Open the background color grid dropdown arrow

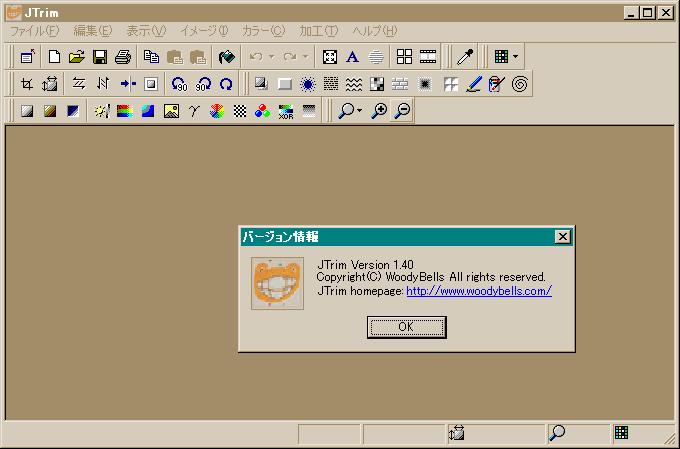[515, 56]
